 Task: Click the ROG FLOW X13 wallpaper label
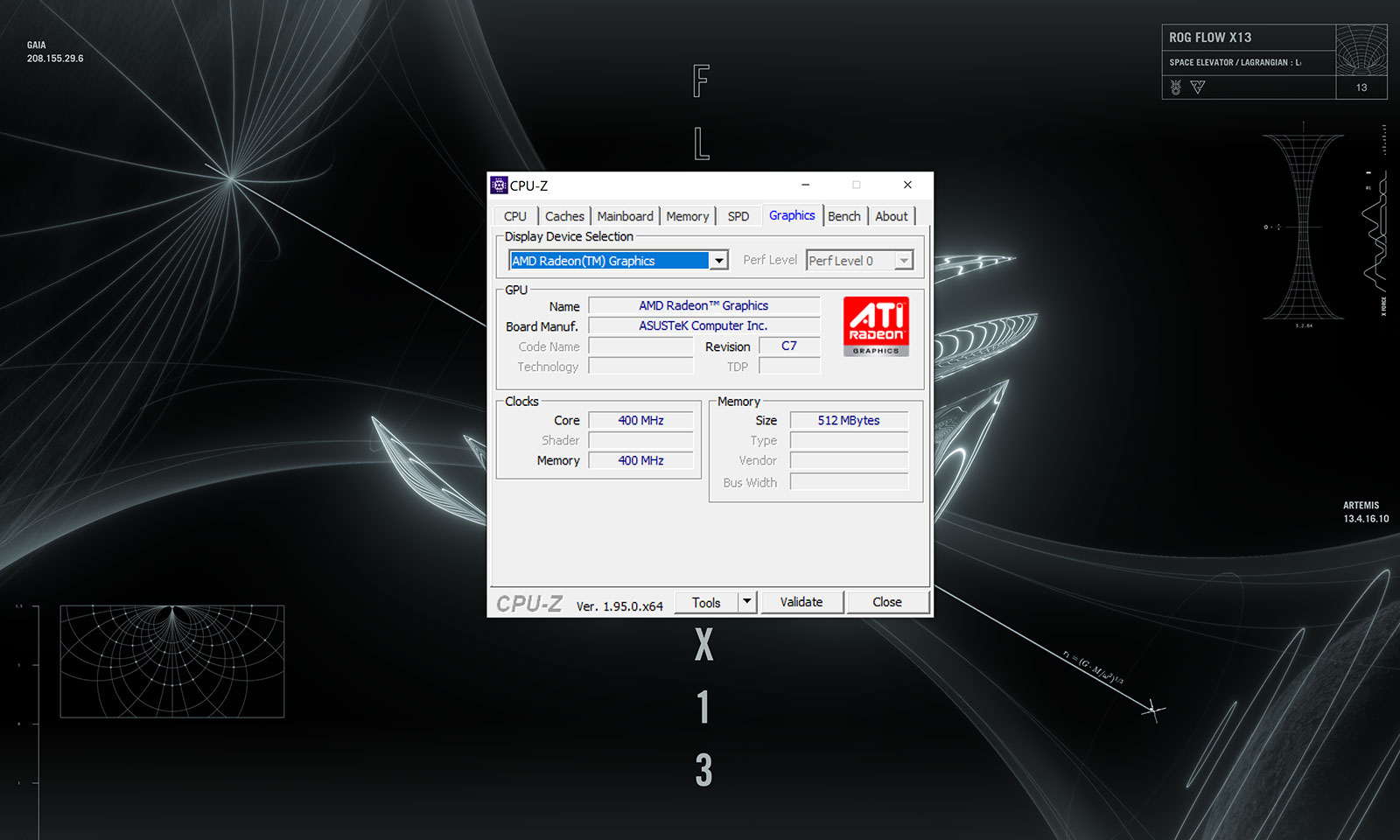pos(1210,38)
